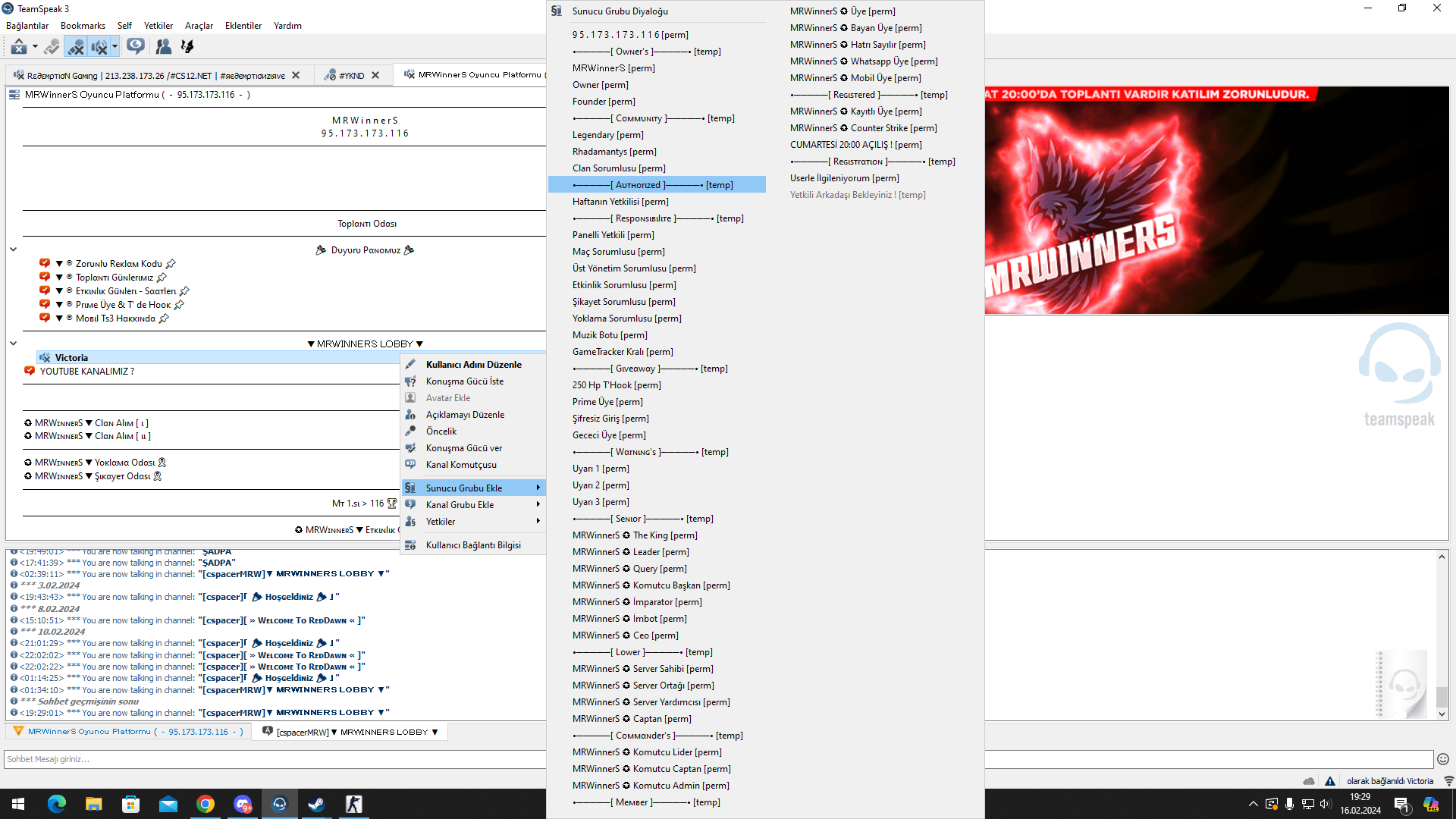
Task: Open Google Chrome from the taskbar
Action: pyautogui.click(x=206, y=804)
